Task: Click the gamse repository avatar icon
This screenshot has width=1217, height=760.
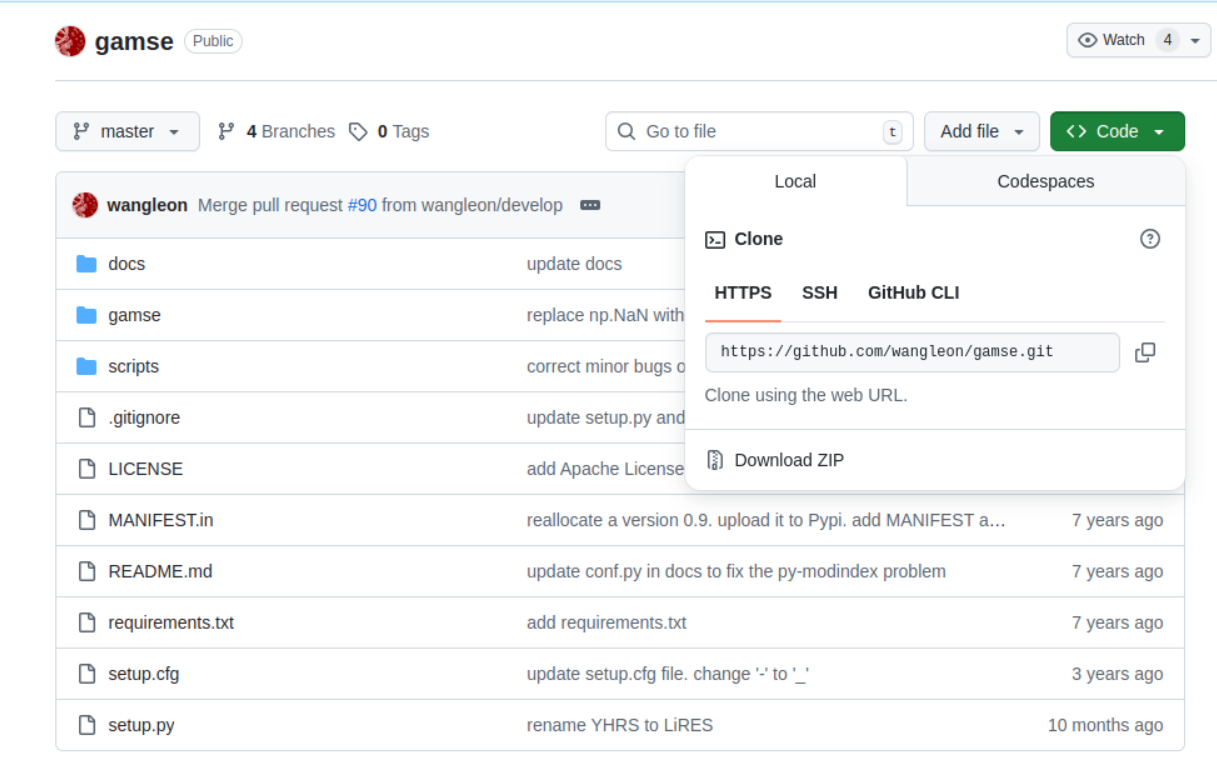Action: [70, 41]
